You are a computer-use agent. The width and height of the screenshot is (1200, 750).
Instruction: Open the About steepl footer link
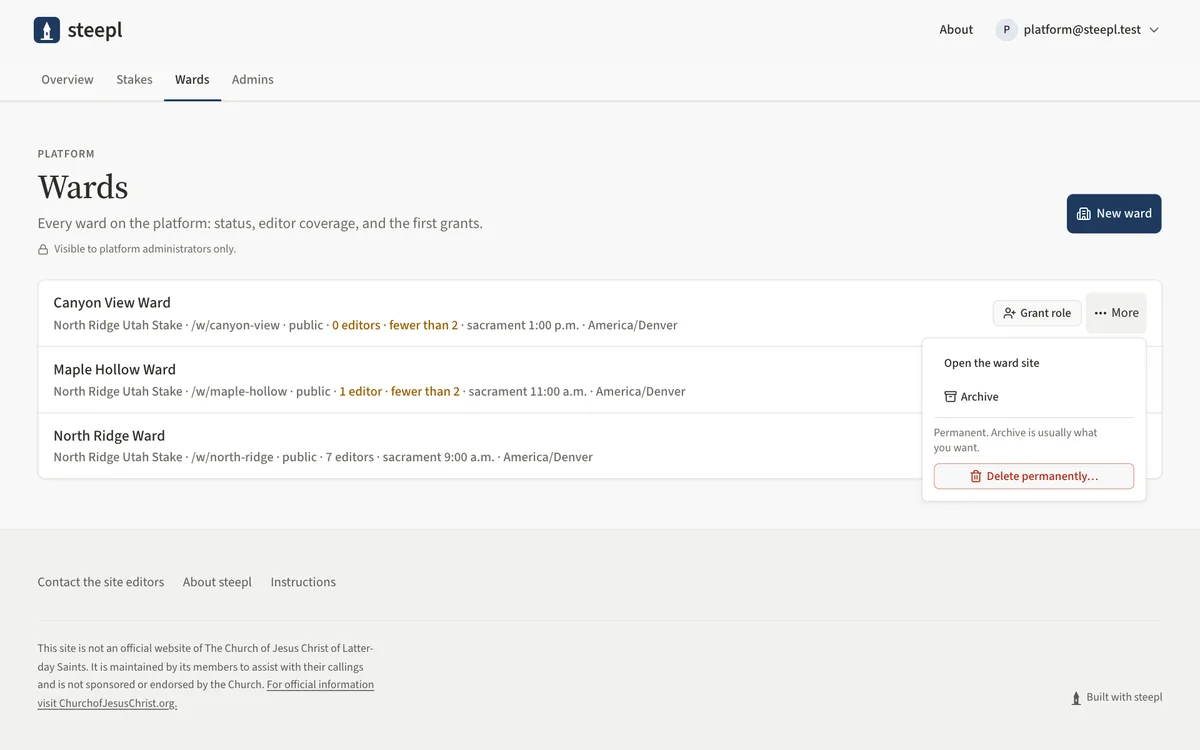coord(217,582)
